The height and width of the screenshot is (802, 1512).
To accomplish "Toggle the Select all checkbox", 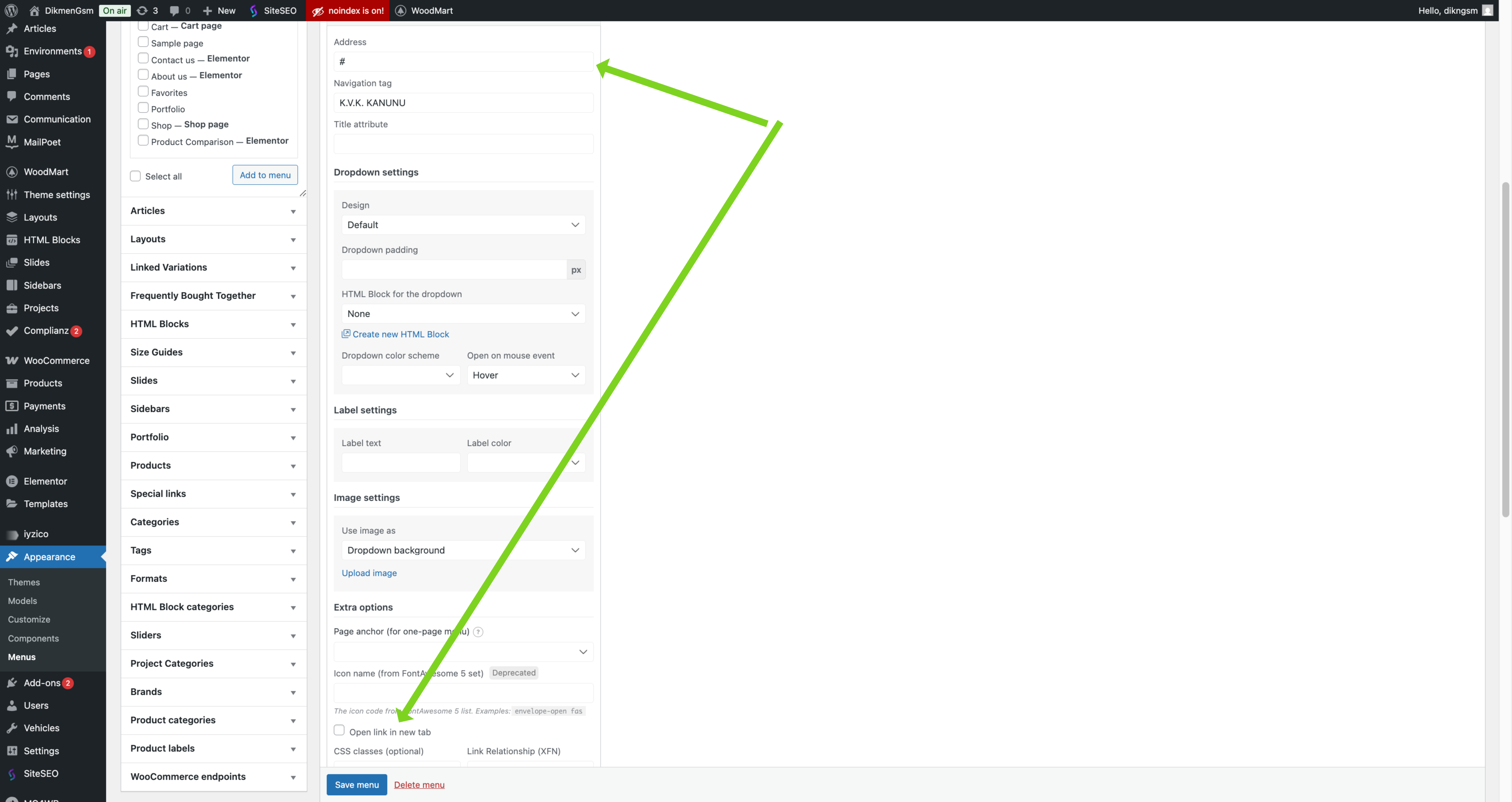I will click(x=135, y=176).
